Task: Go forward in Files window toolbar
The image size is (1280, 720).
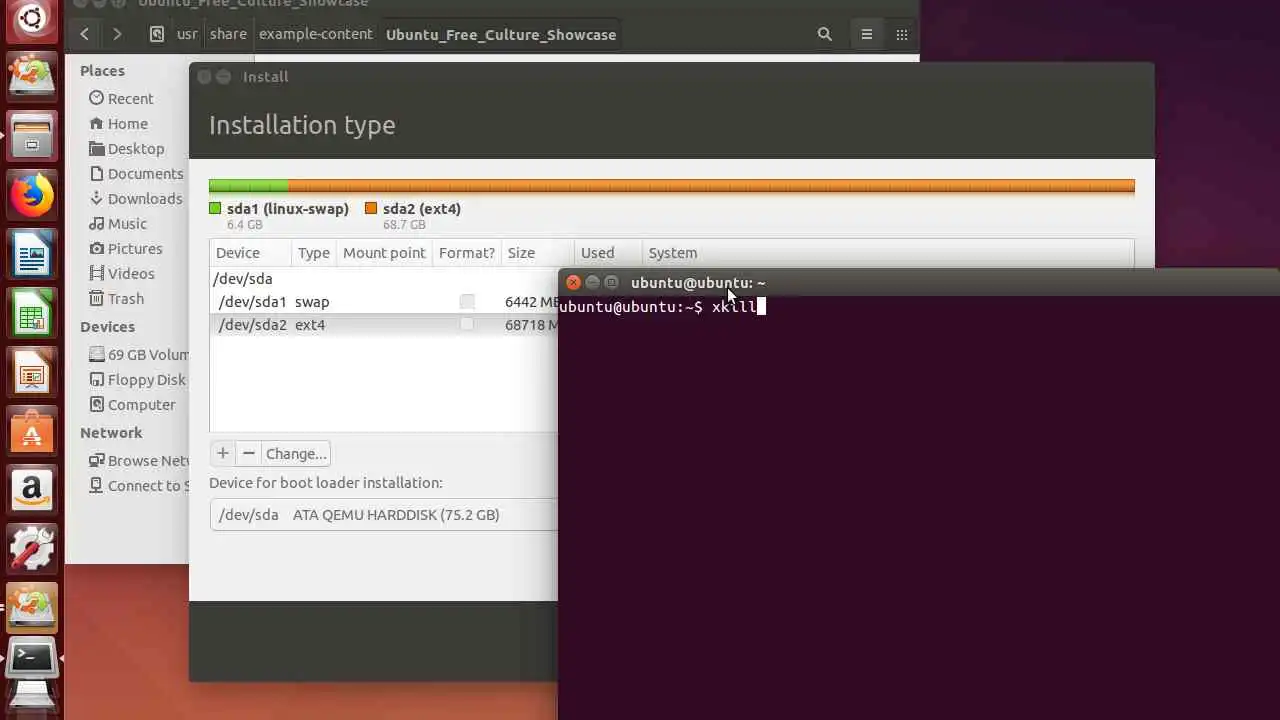Action: click(x=117, y=34)
